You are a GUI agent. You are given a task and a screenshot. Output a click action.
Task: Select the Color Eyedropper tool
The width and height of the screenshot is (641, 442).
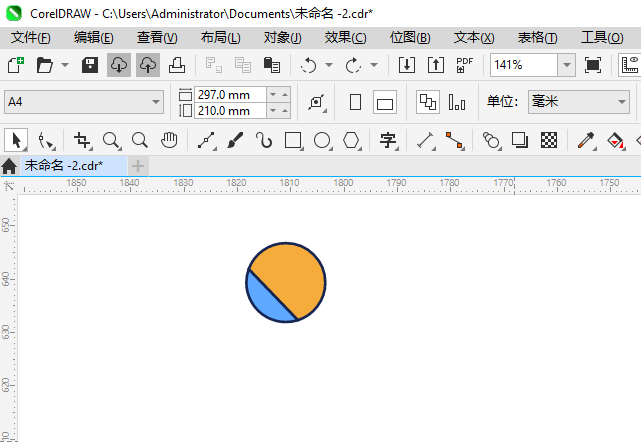586,141
